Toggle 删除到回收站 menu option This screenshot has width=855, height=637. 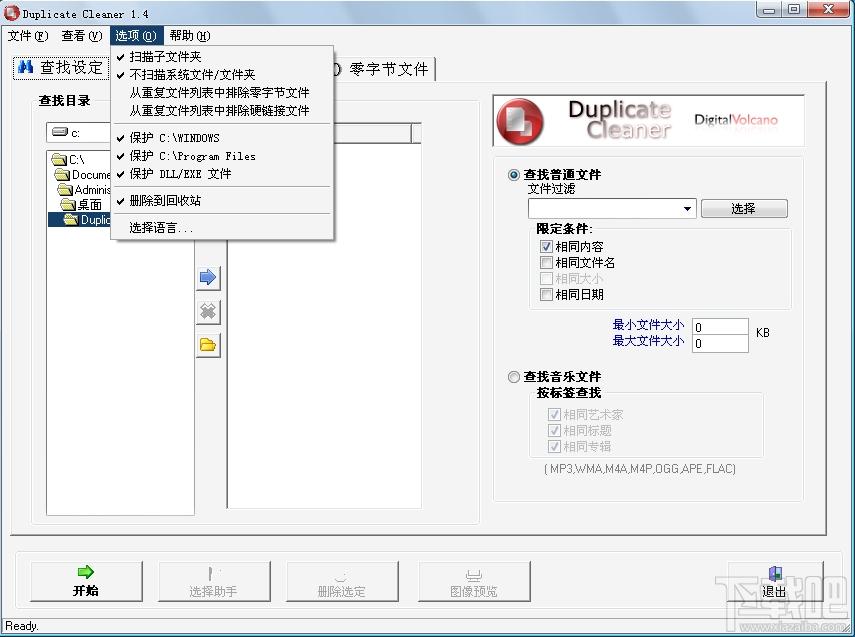[x=221, y=201]
